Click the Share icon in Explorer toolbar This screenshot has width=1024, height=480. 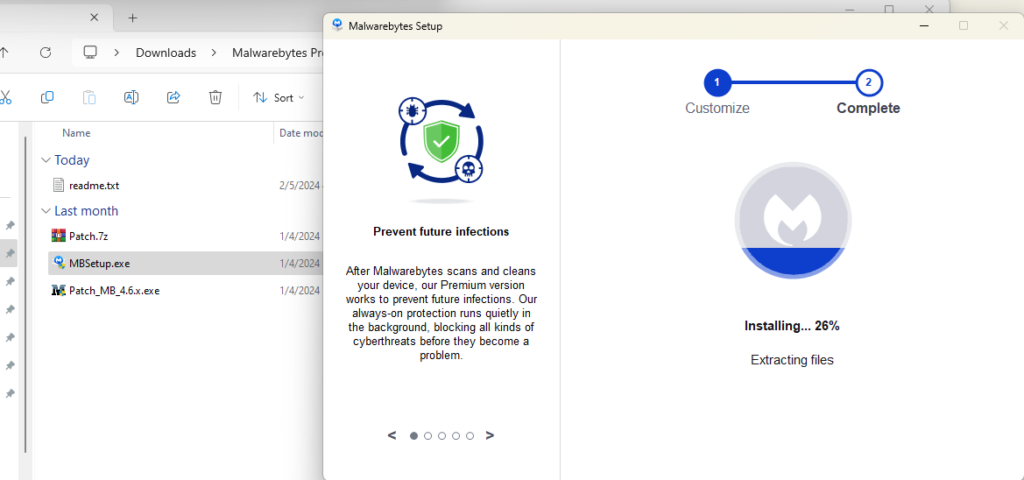173,97
